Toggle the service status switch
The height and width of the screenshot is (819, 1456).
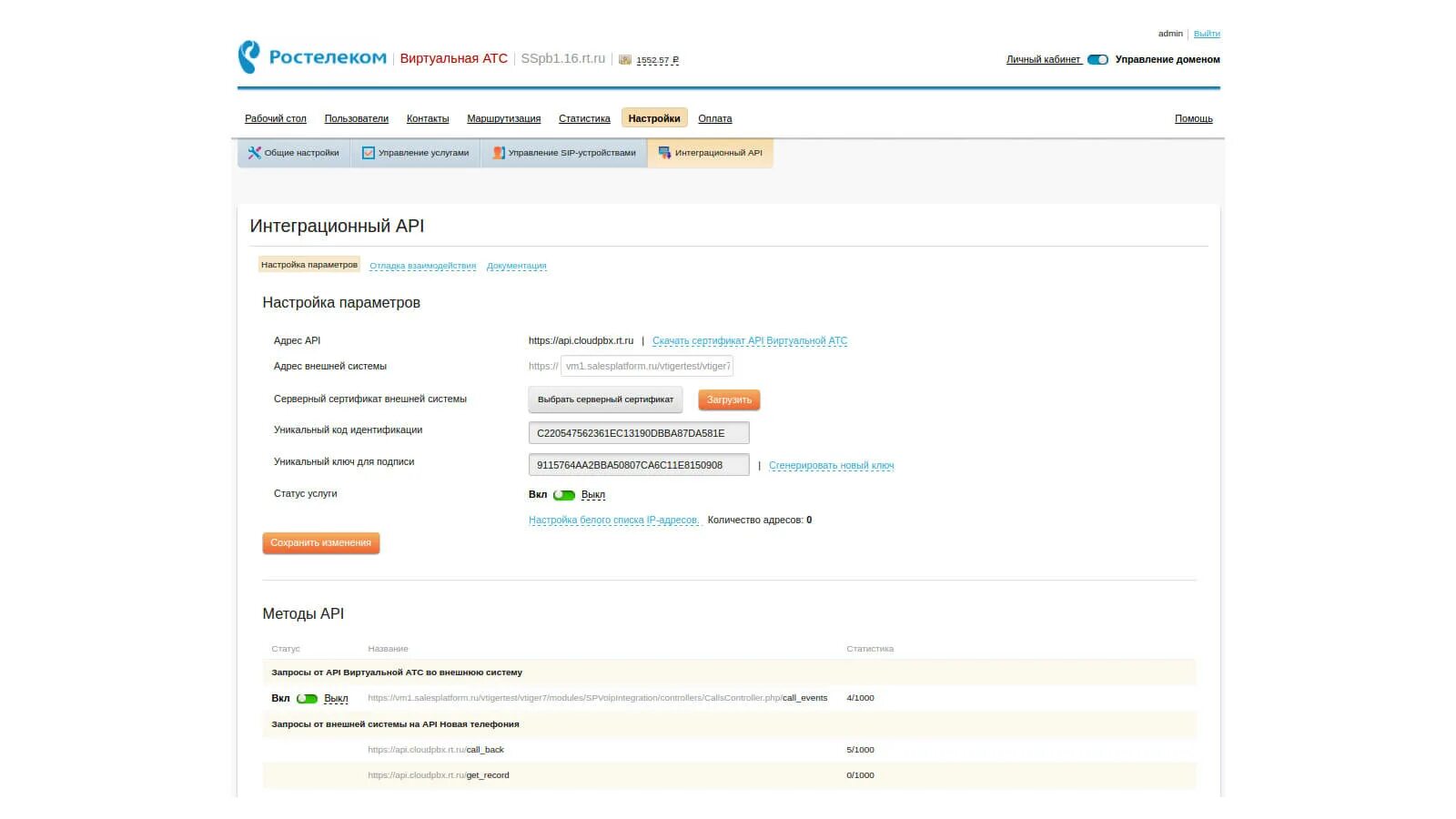coord(564,495)
